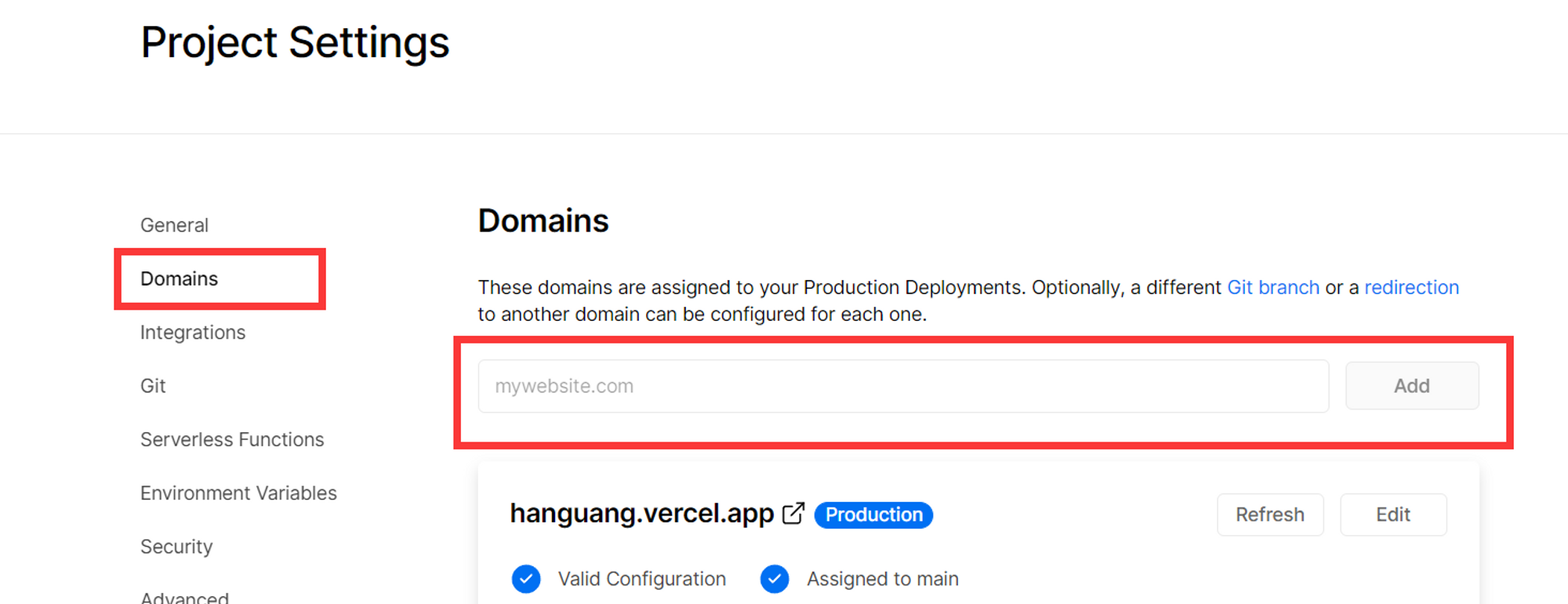The width and height of the screenshot is (1568, 604).
Task: Follow the Git branch link
Action: pos(1272,288)
